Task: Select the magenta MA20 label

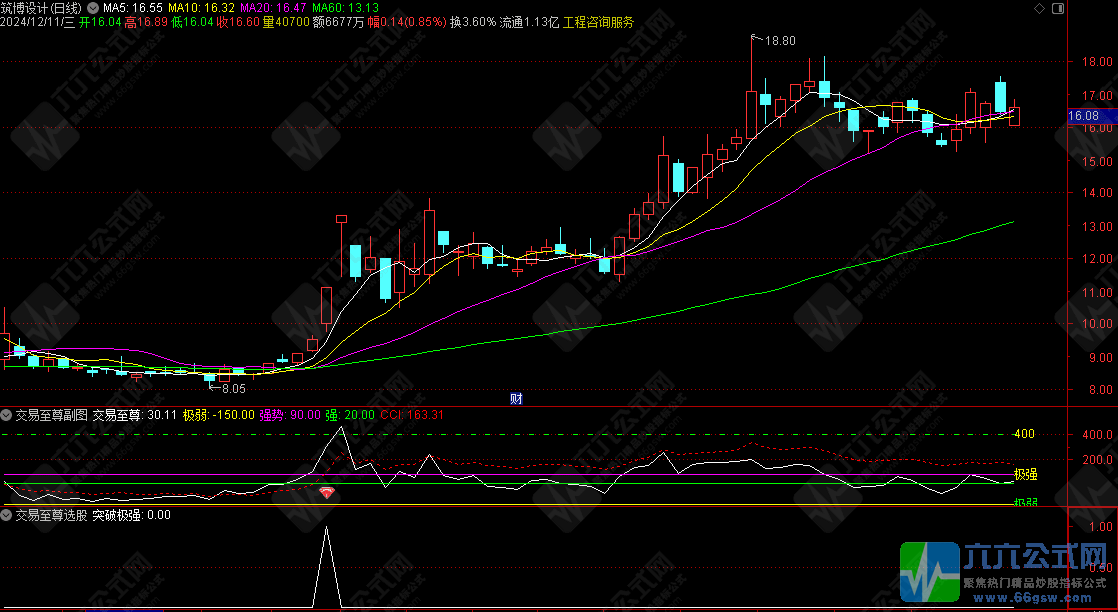Action: point(268,8)
